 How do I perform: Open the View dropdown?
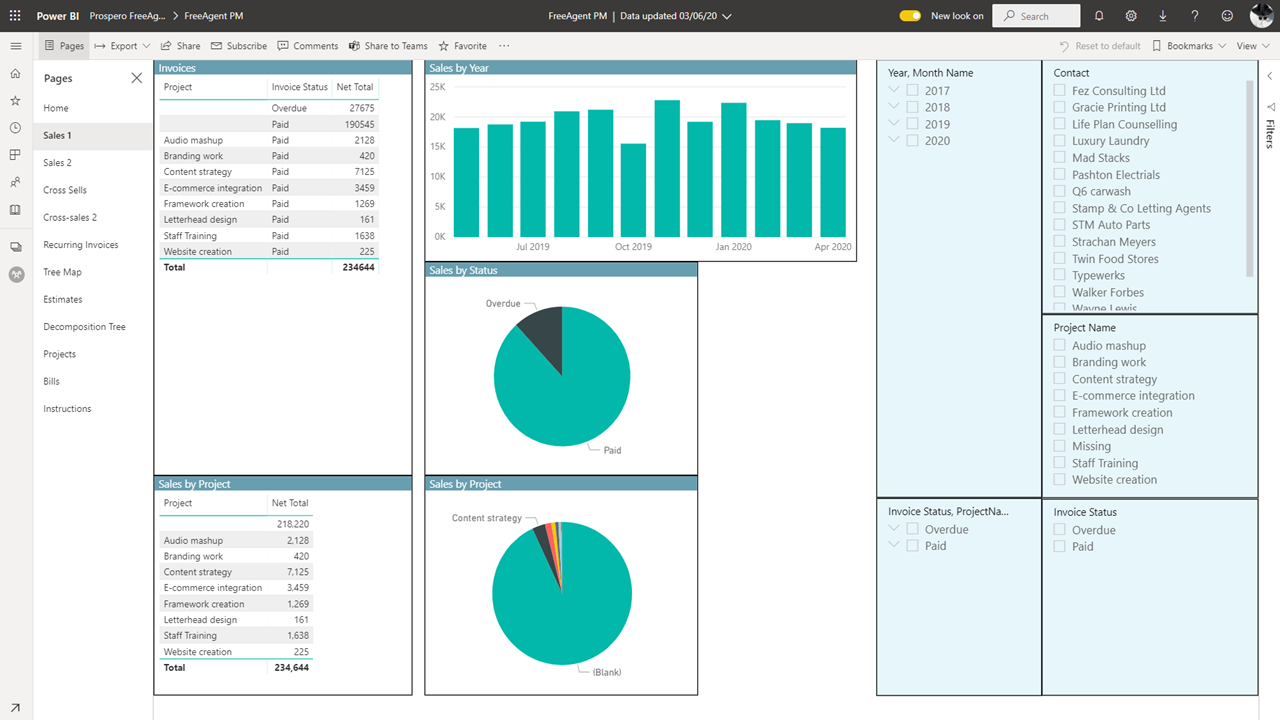point(1253,46)
